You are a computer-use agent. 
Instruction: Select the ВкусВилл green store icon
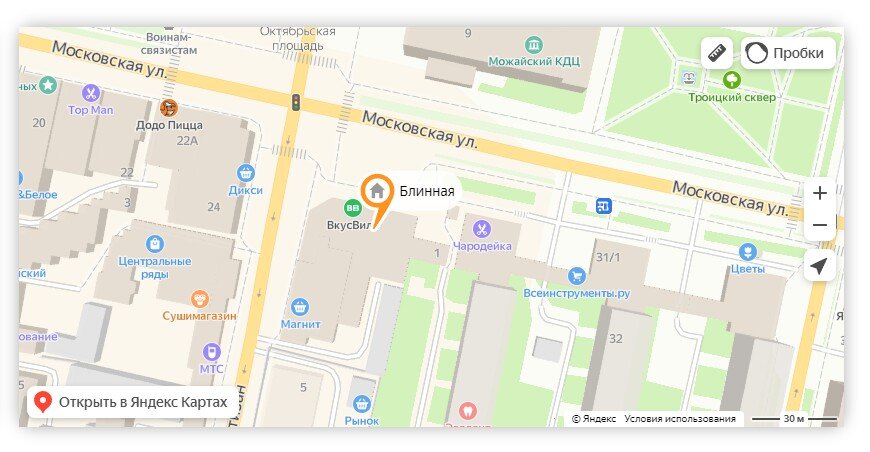(x=352, y=209)
